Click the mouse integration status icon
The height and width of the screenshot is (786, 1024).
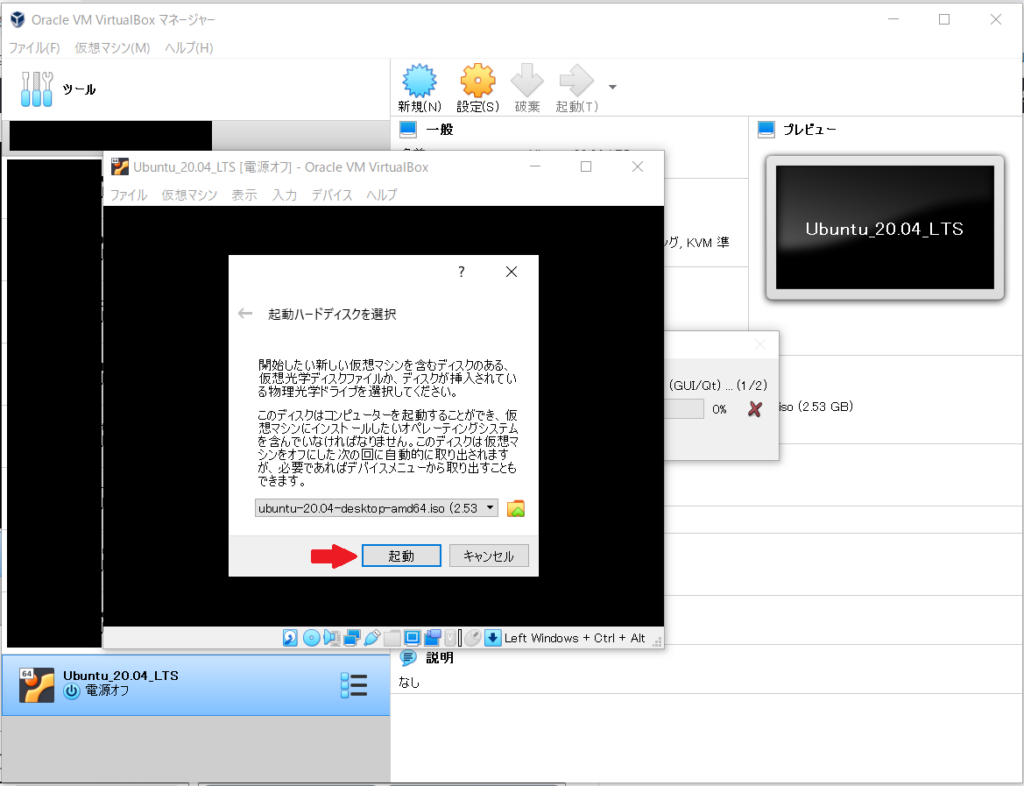473,638
